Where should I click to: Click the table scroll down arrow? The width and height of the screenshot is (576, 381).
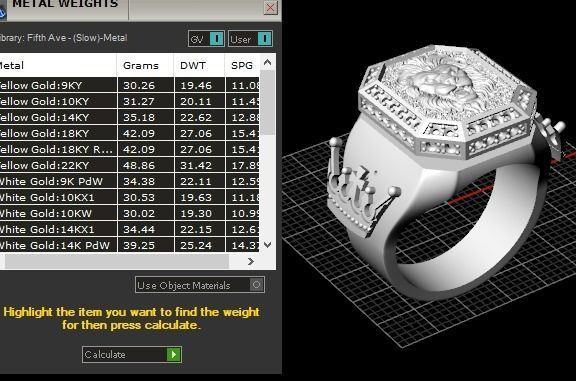[267, 245]
